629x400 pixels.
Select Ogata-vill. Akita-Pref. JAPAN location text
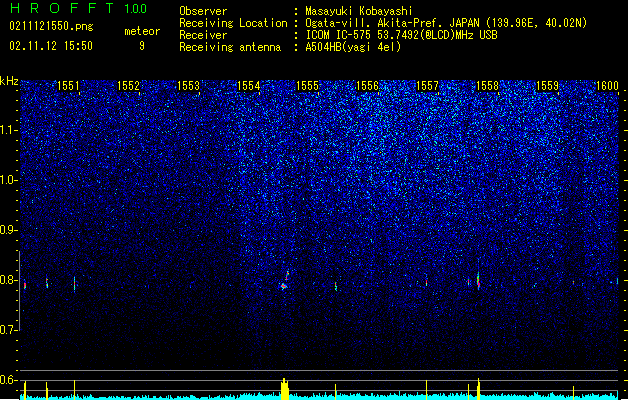tap(446, 23)
